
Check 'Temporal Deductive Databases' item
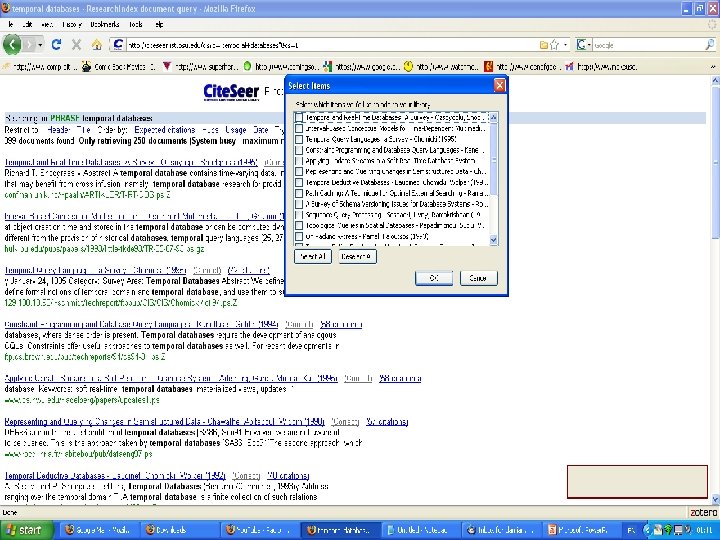pyautogui.click(x=299, y=182)
